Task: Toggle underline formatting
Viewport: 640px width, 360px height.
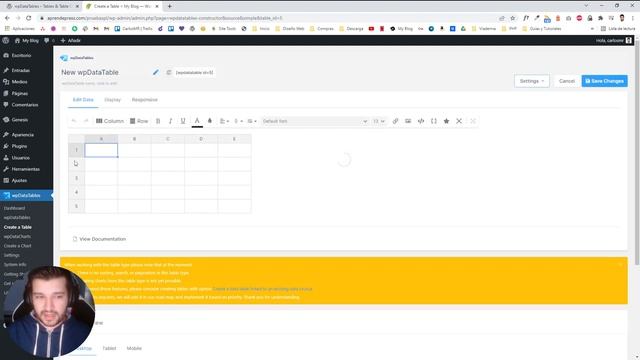Action: point(183,121)
